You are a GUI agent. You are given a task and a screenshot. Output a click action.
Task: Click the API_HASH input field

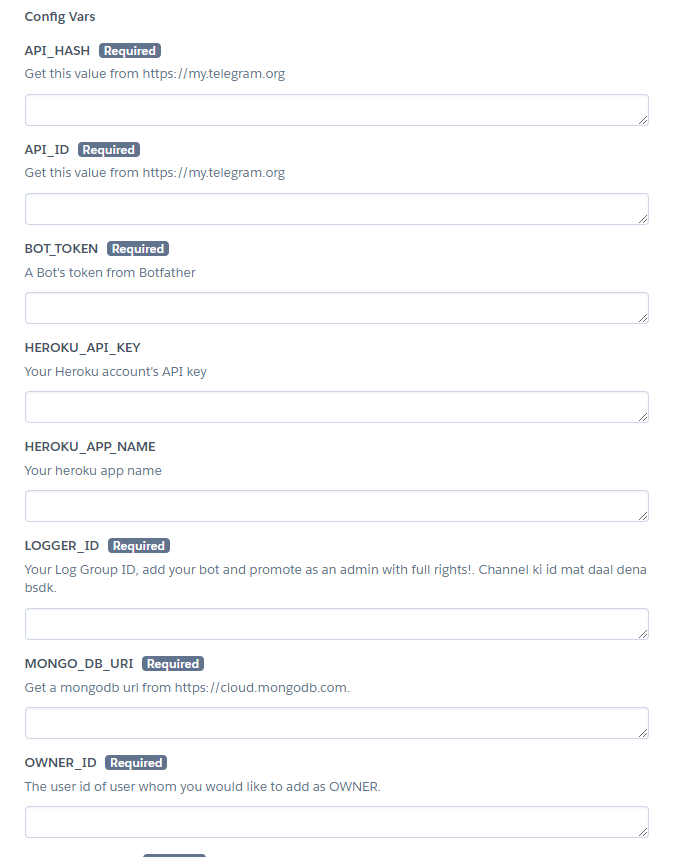coord(336,110)
